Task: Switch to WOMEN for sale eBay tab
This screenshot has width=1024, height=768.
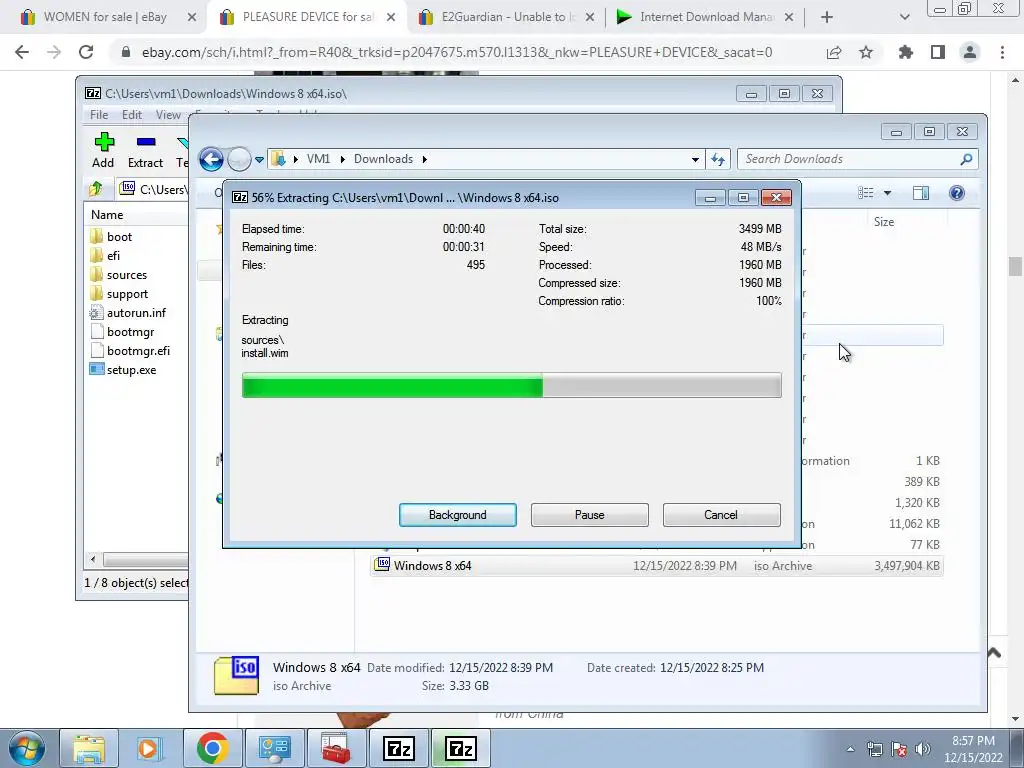Action: click(104, 18)
